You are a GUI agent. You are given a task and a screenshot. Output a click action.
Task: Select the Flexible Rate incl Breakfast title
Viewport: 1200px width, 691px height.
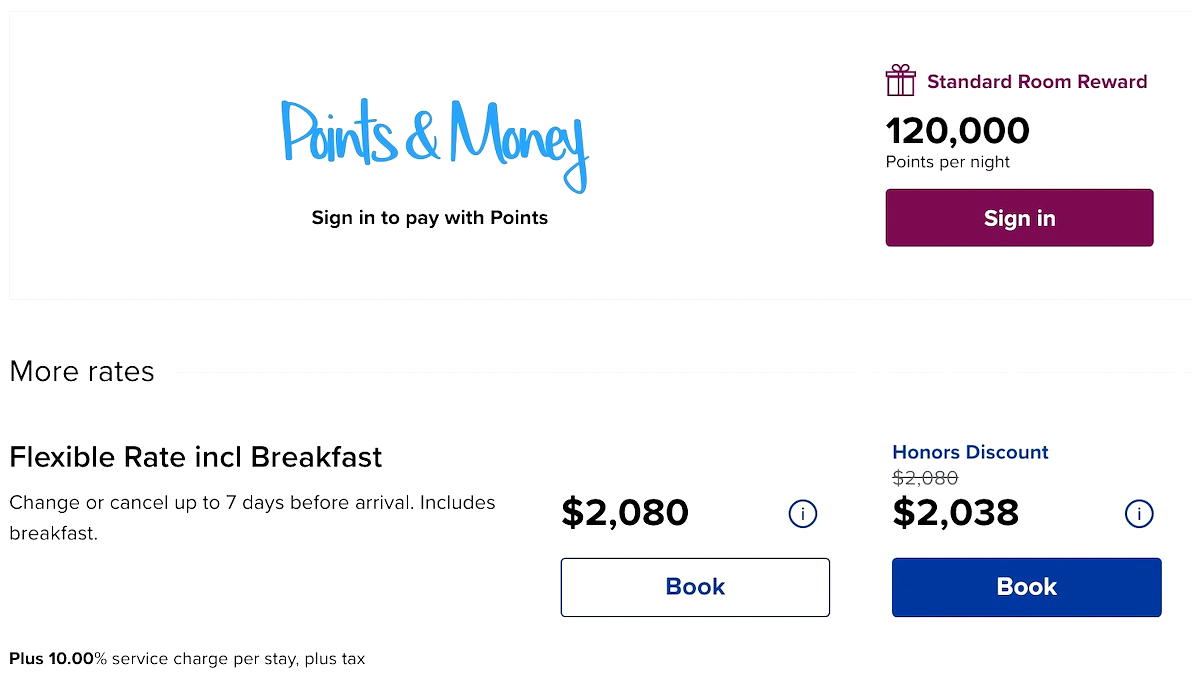[x=196, y=457]
